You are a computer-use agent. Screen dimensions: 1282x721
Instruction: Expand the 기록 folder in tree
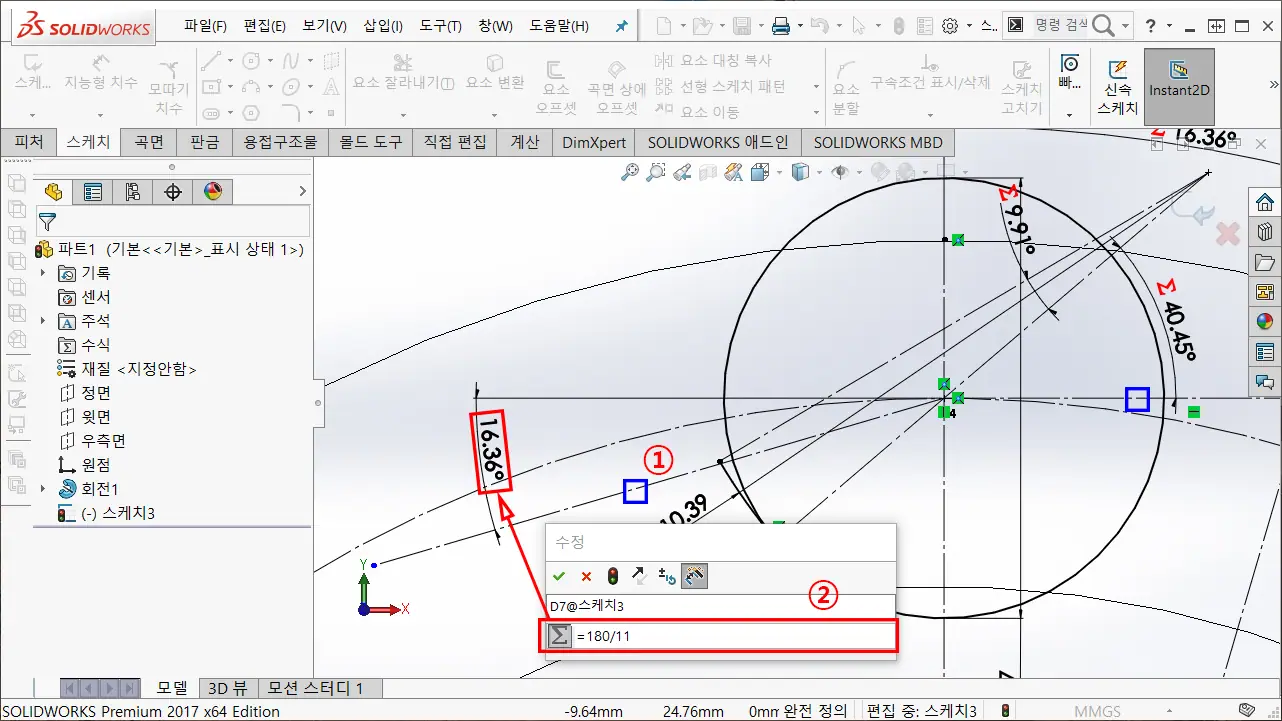coord(43,273)
